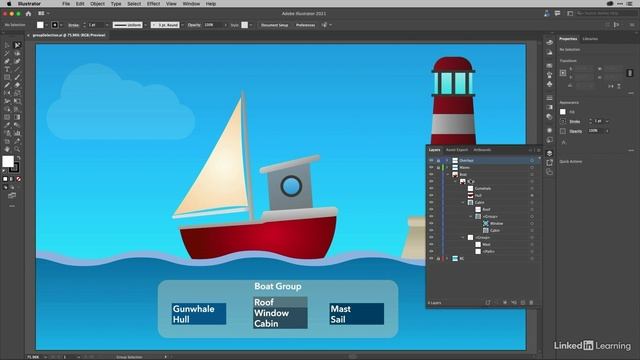The height and width of the screenshot is (360, 640).
Task: Open the Effect menu
Action: [153, 4]
